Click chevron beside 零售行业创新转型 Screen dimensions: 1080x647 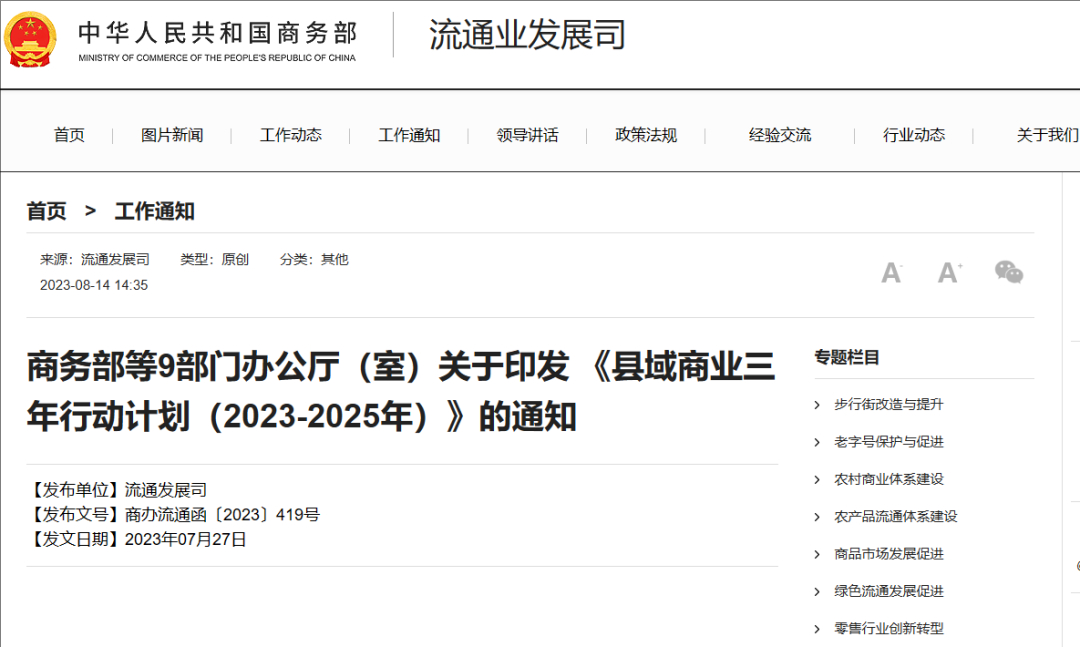[x=818, y=629]
